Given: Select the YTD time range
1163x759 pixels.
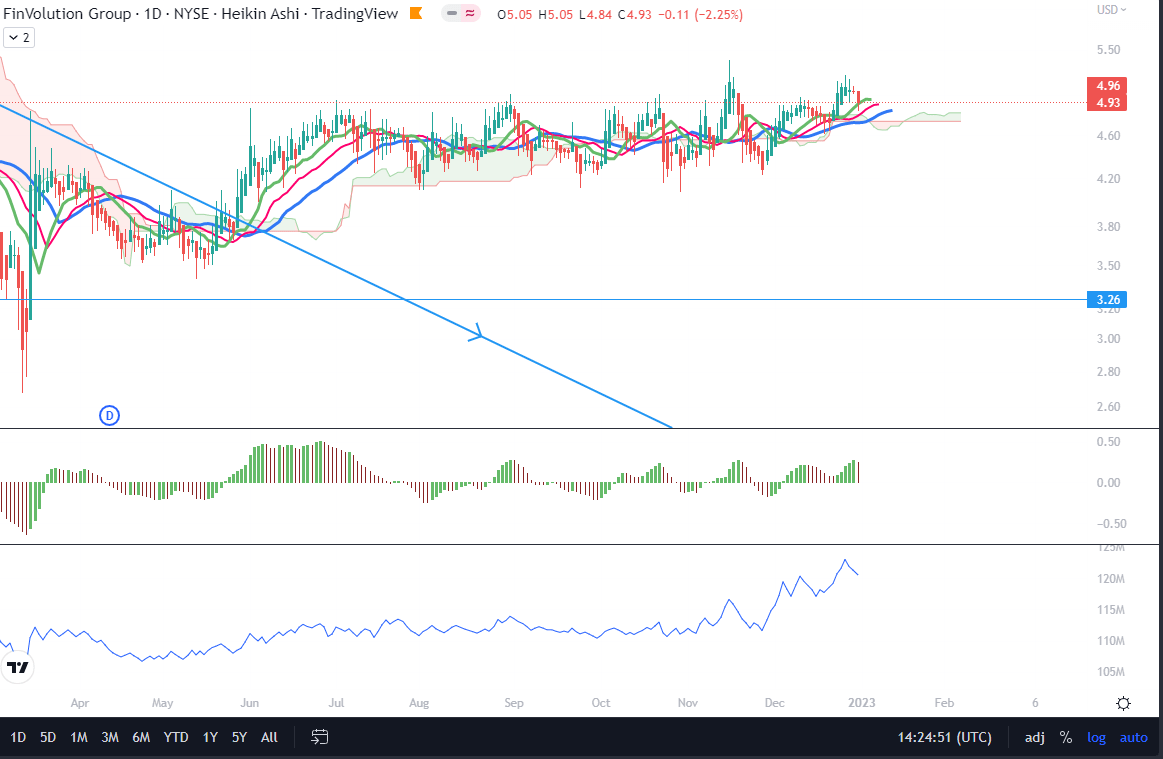Looking at the screenshot, I should [176, 737].
